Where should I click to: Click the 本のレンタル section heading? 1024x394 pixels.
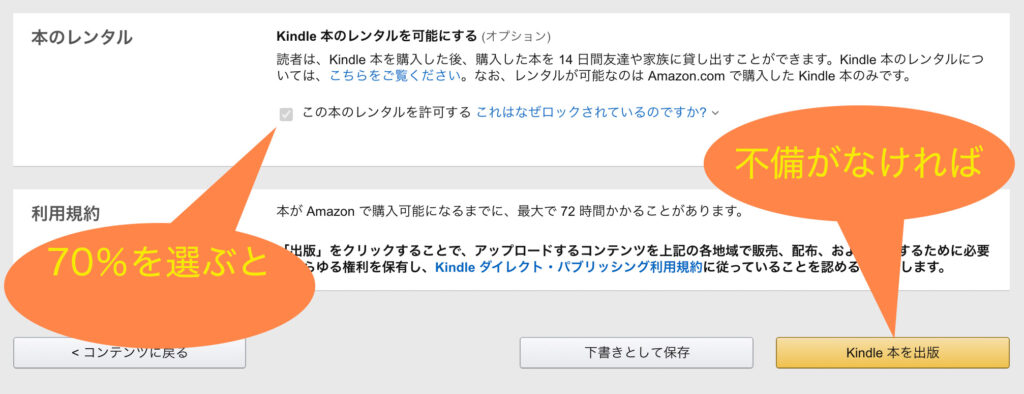coord(82,38)
